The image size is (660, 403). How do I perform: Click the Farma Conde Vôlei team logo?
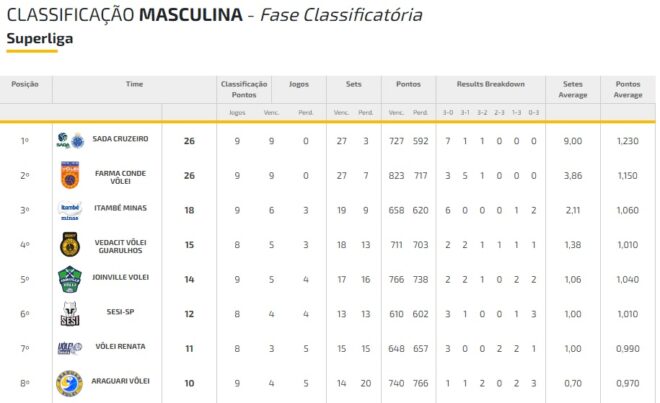[x=69, y=175]
